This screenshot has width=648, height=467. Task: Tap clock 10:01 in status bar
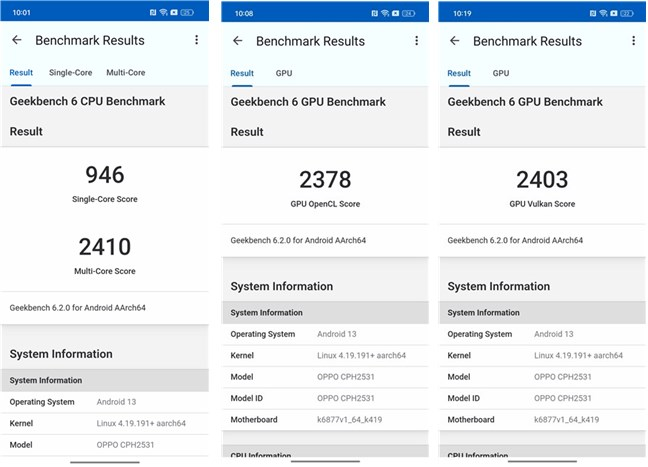(21, 12)
